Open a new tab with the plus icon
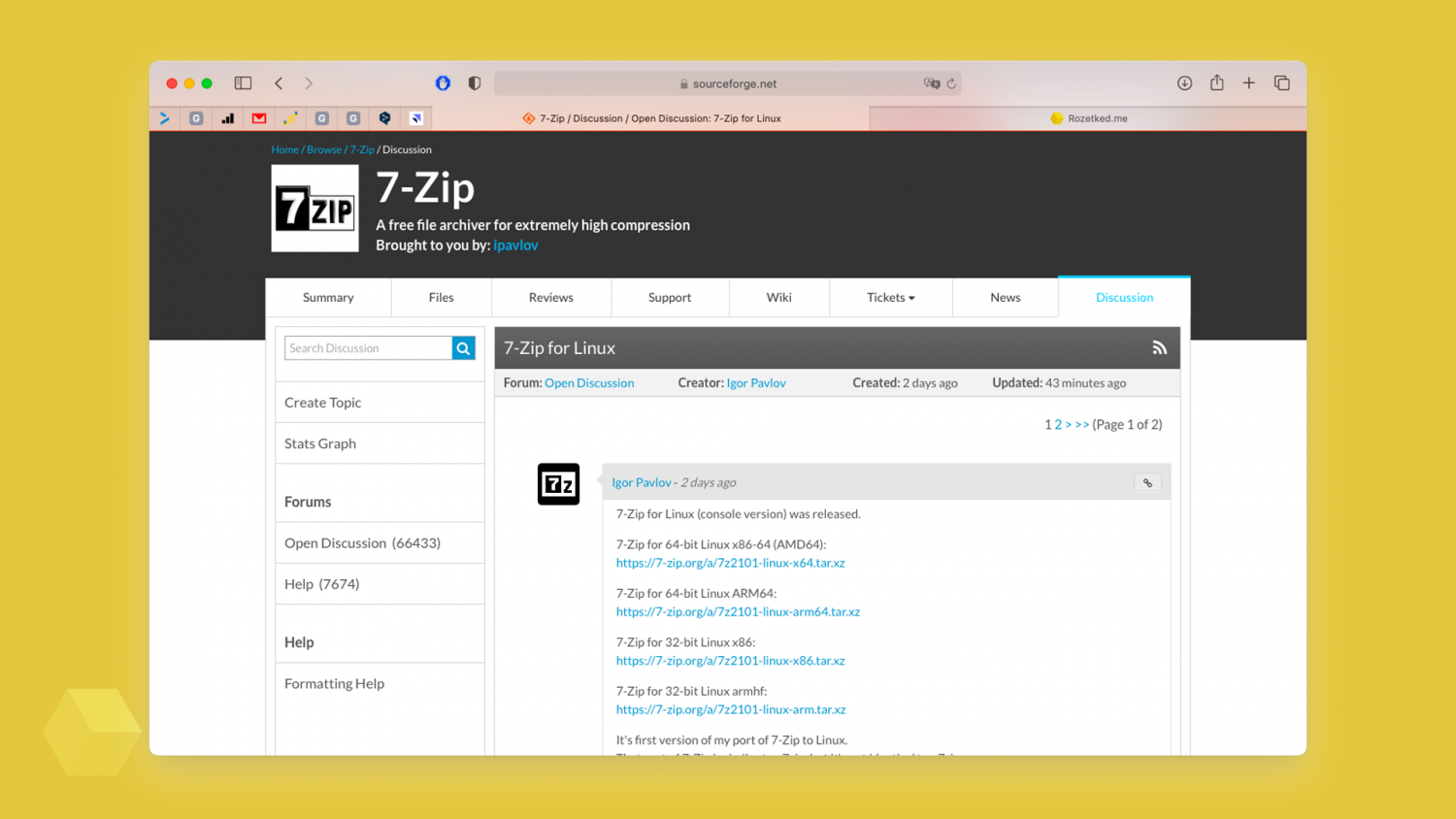Image resolution: width=1456 pixels, height=819 pixels. (x=1249, y=83)
